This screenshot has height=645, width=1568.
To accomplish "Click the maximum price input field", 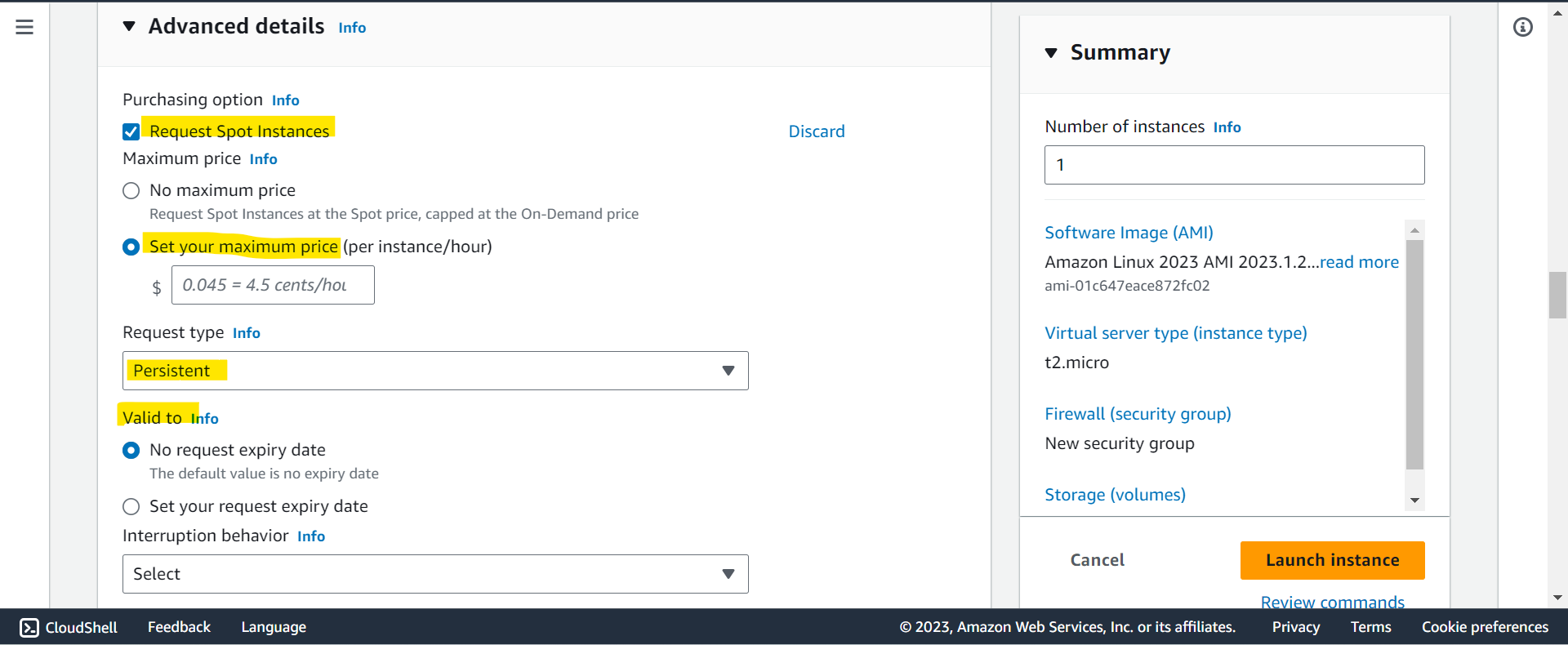I will 273,285.
